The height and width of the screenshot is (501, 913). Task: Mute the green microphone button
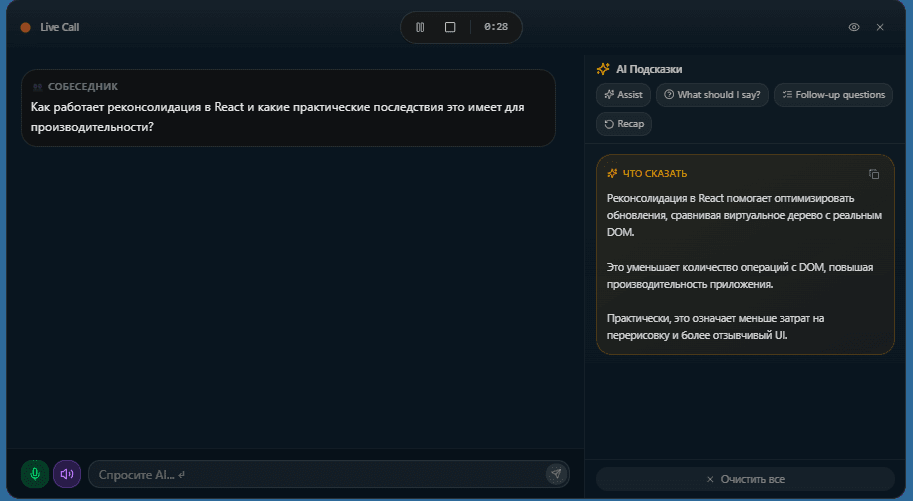[35, 474]
